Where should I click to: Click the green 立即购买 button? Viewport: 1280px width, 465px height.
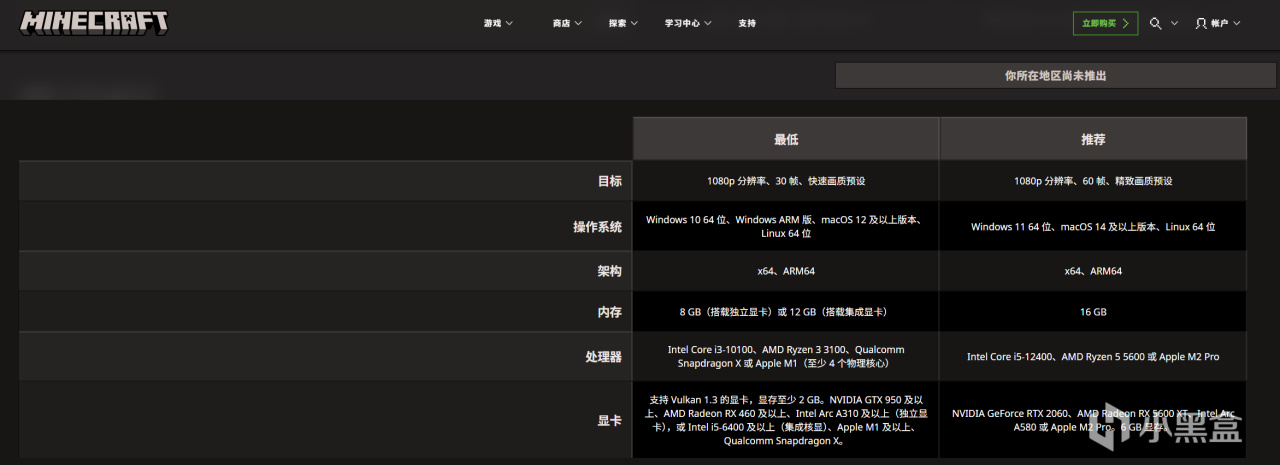pyautogui.click(x=1105, y=23)
